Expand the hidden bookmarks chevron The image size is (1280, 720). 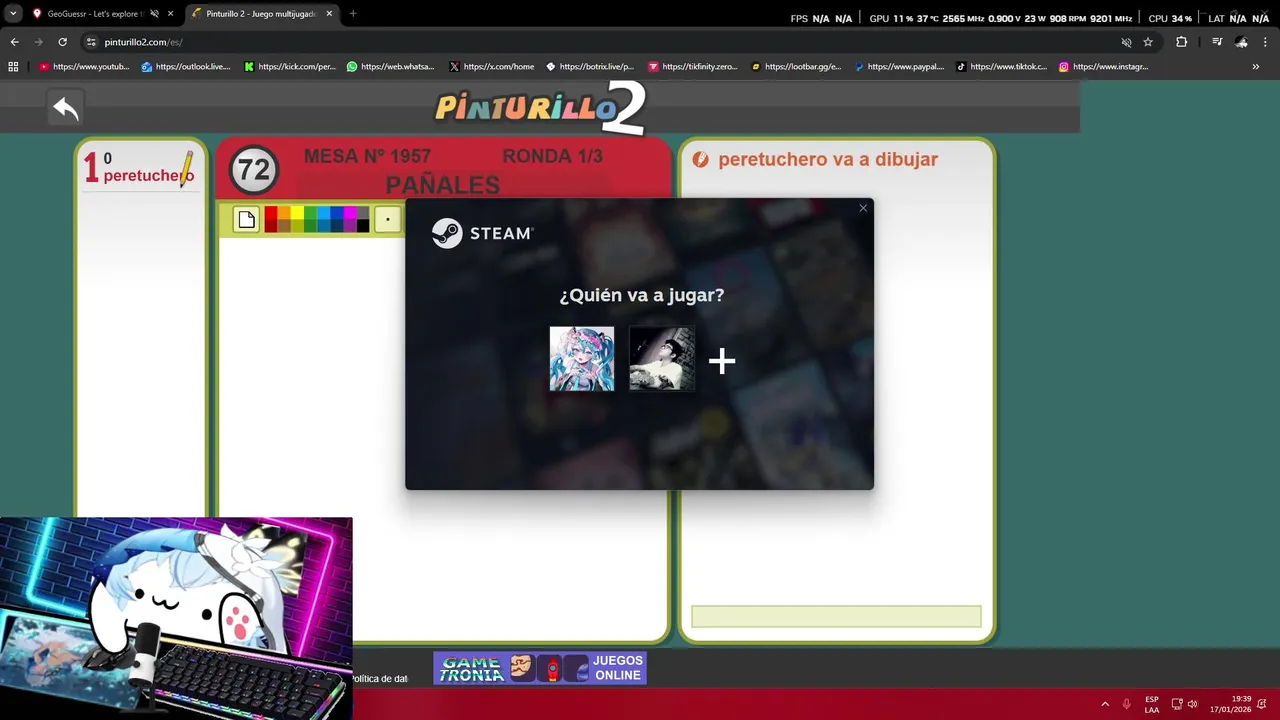(x=1256, y=67)
